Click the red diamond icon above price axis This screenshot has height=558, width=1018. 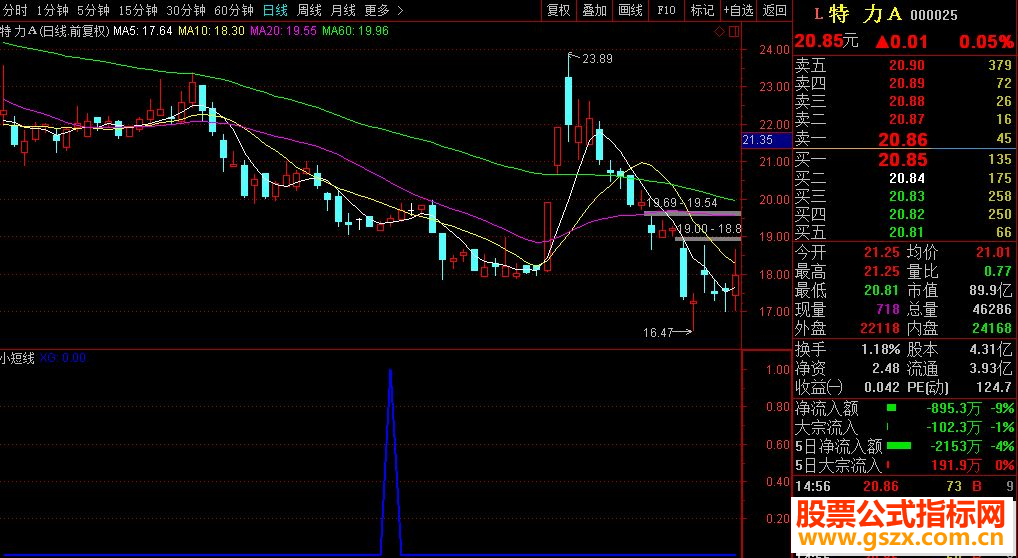(x=719, y=31)
